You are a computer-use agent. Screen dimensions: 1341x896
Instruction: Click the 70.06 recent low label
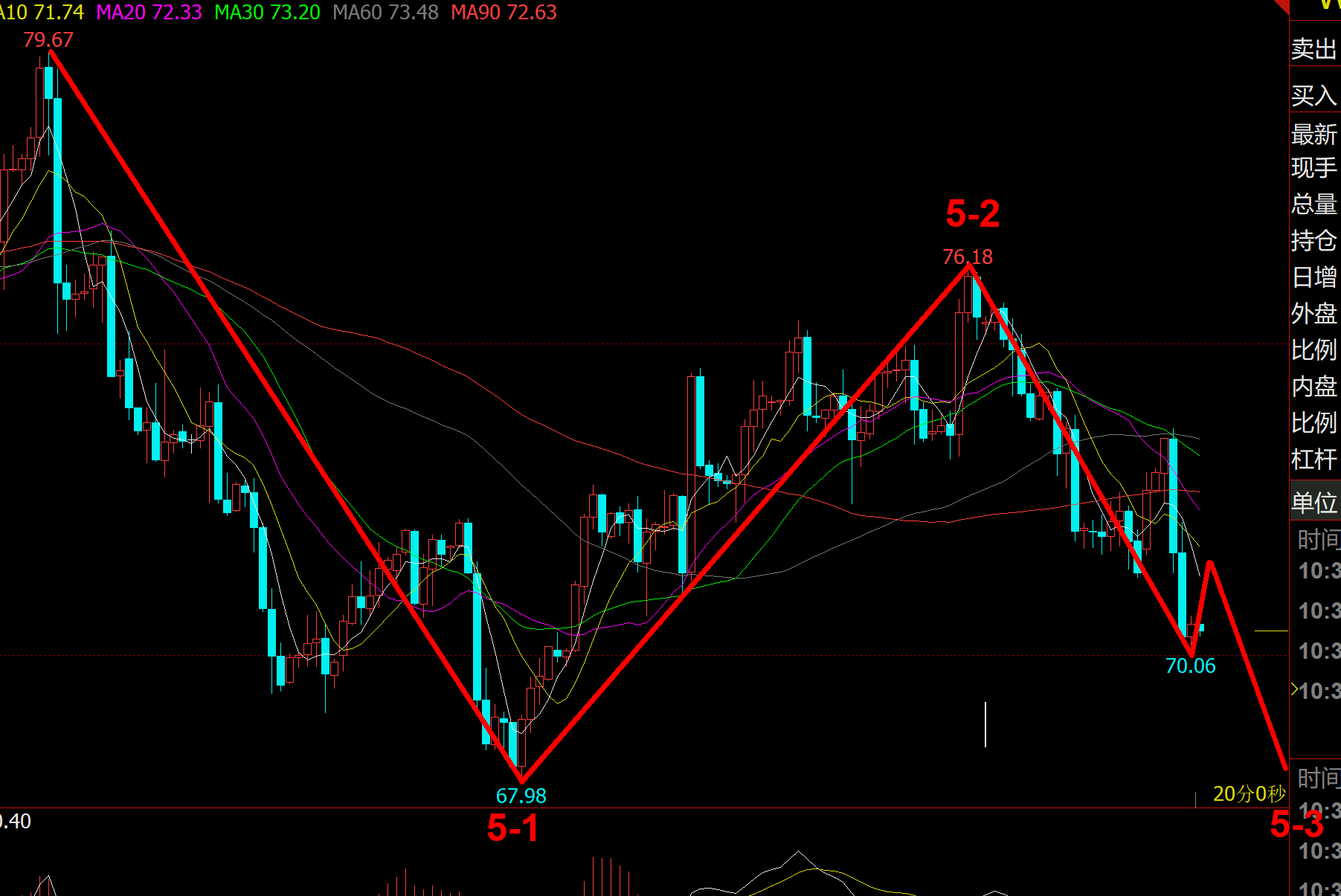coord(1191,666)
